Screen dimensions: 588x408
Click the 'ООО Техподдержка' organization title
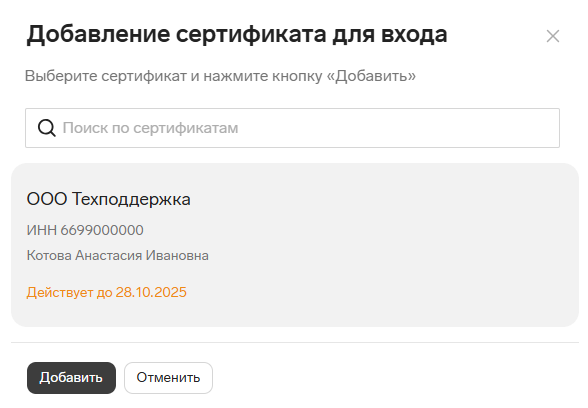(108, 199)
